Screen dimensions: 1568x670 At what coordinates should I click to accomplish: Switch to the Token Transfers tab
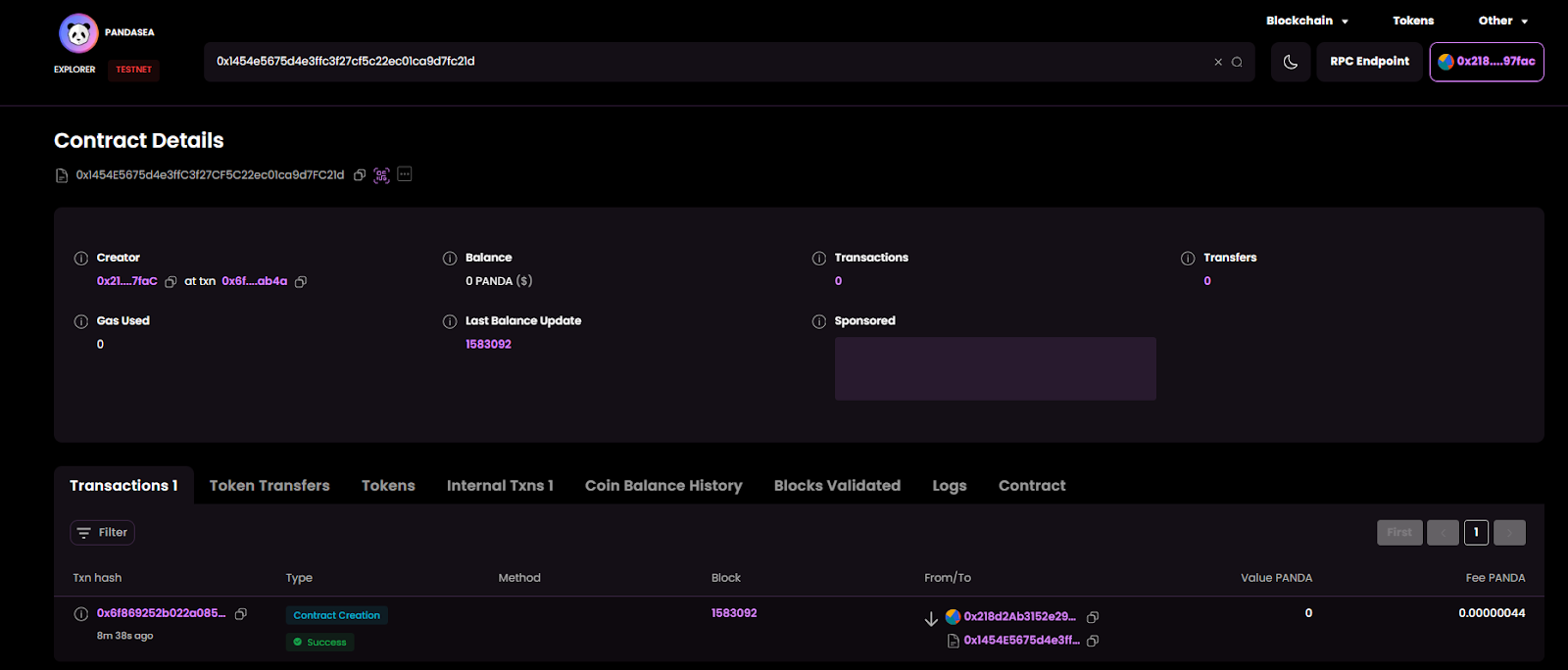tap(269, 486)
